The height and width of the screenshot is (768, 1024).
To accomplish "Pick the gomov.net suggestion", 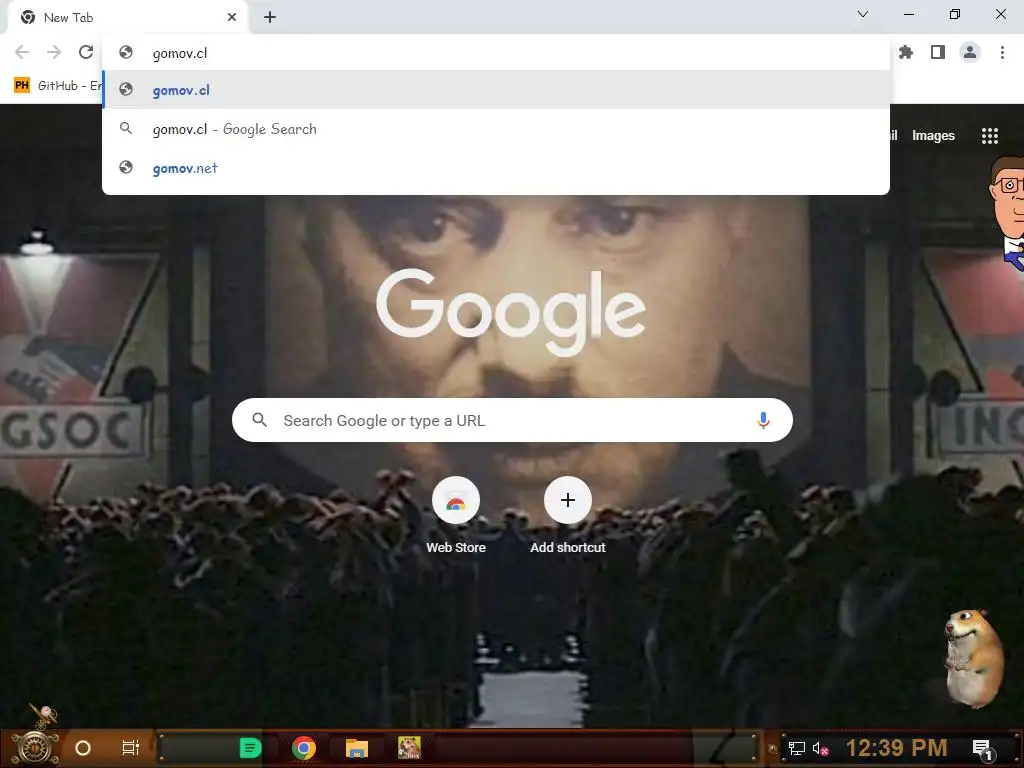I will point(496,168).
